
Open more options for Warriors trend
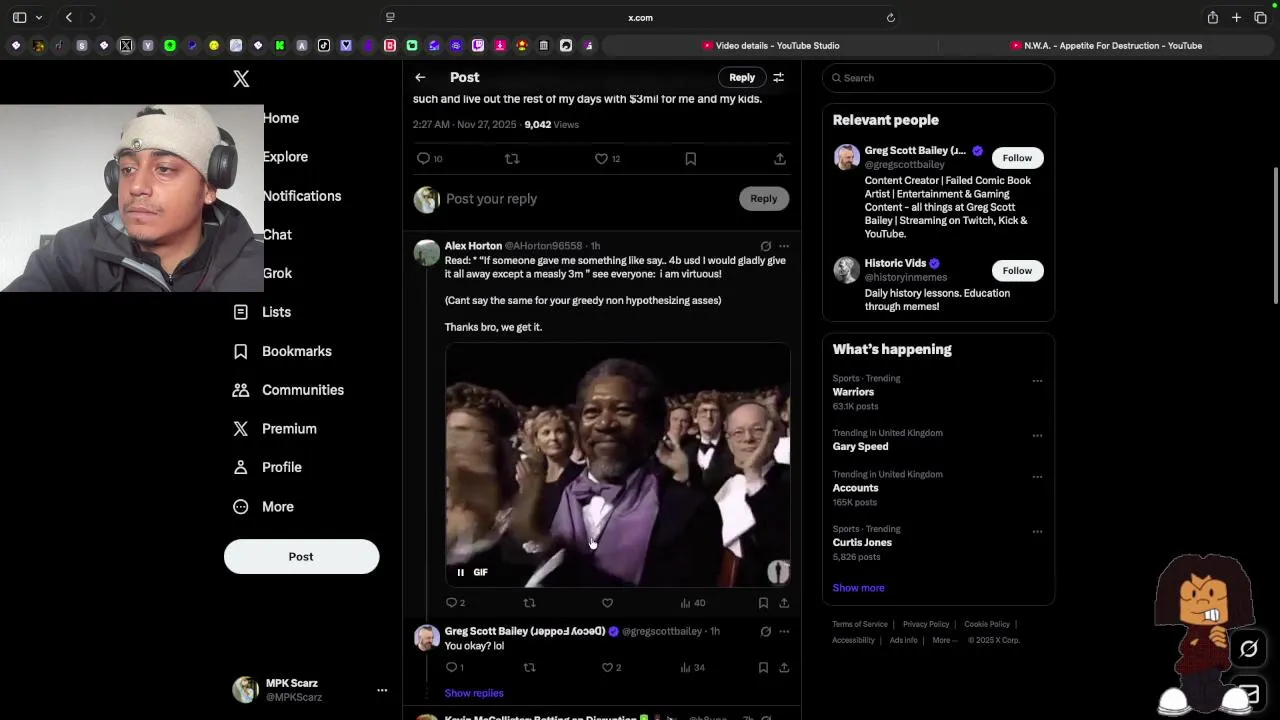pos(1037,381)
